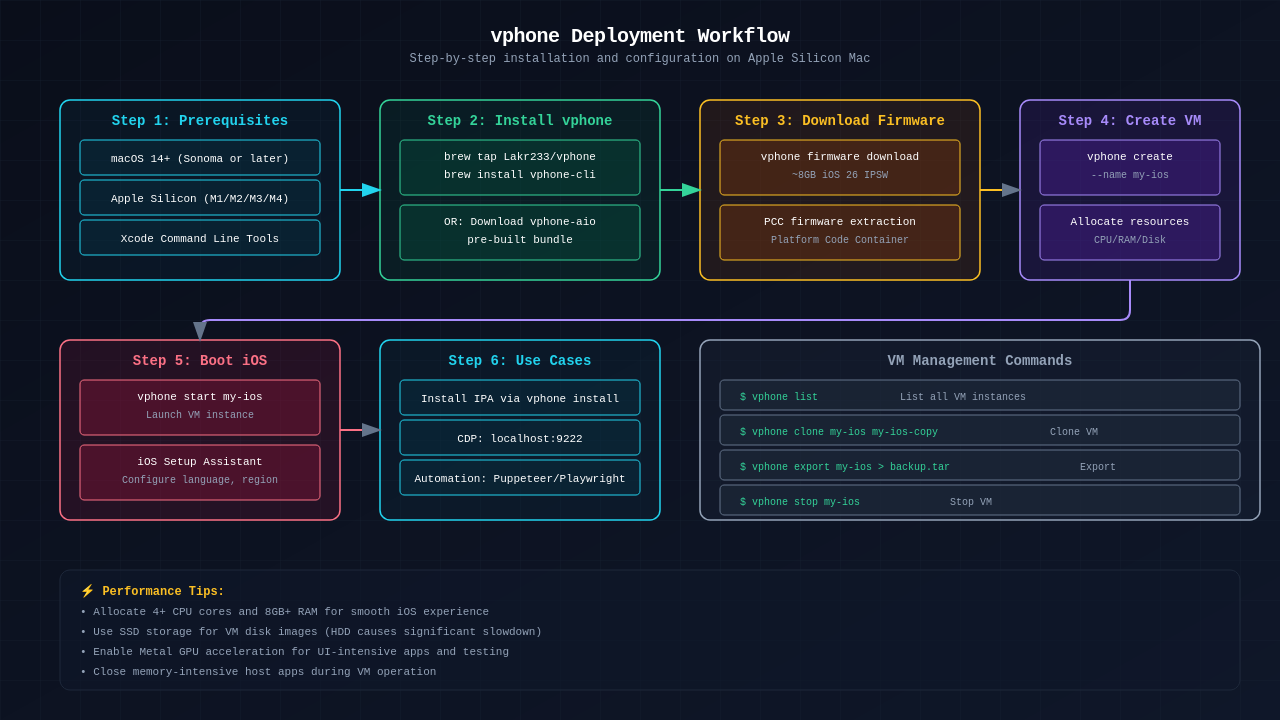Click the tip about Metal GPU acceleration
The image size is (1280, 720).
coord(295,652)
